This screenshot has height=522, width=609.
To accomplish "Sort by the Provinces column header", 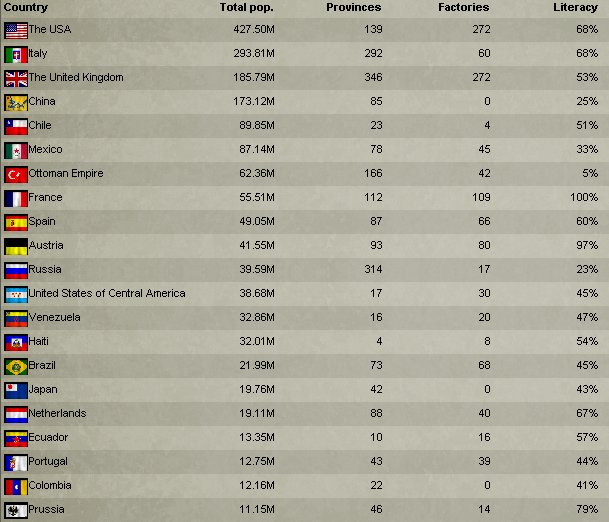I will tap(353, 8).
